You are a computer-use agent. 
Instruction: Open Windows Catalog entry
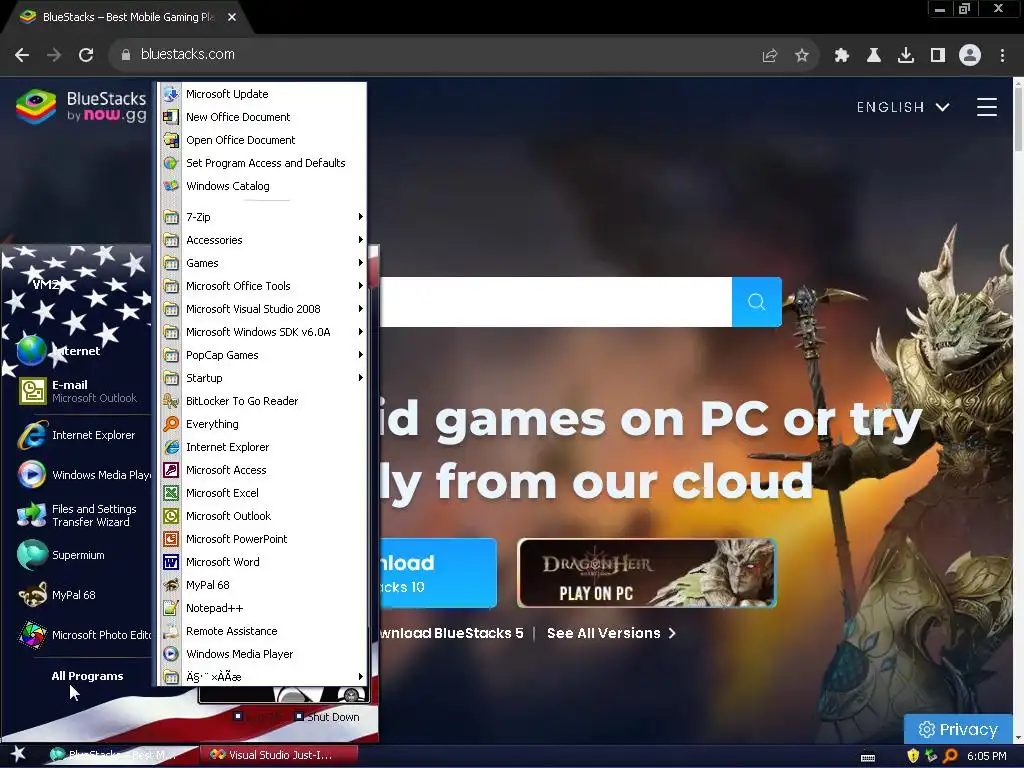tap(263, 185)
